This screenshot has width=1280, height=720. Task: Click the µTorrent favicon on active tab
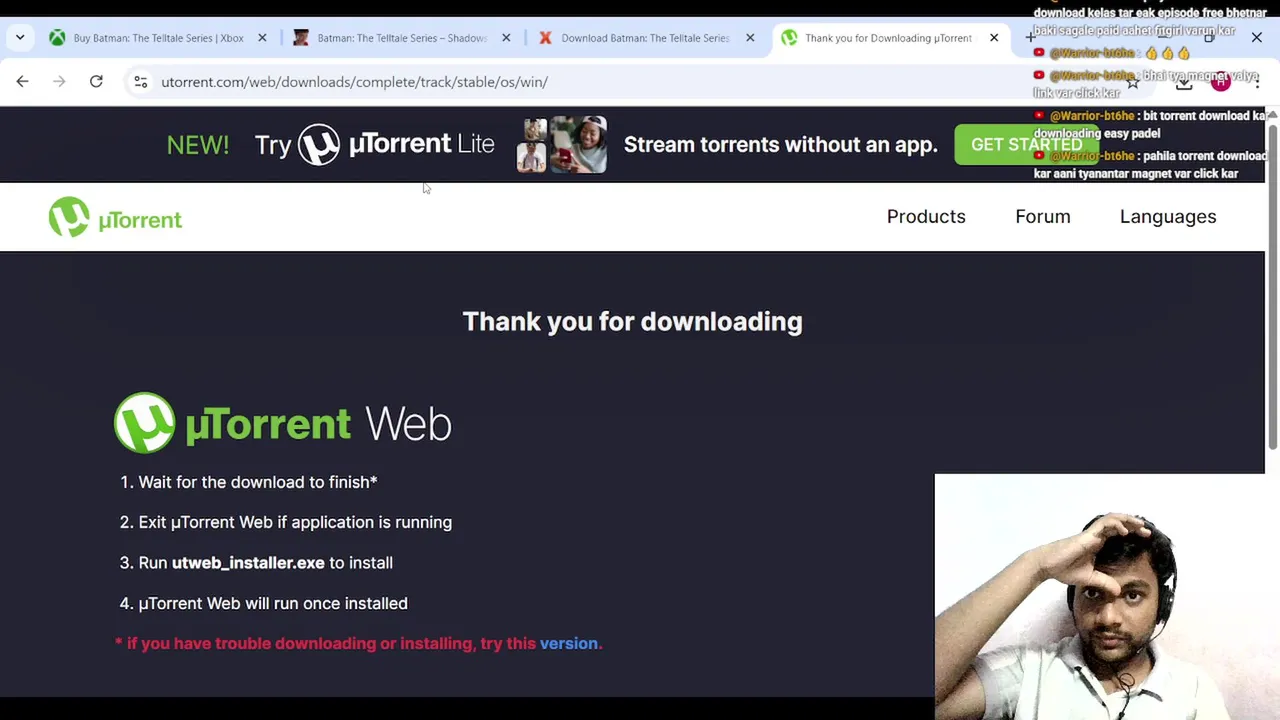(x=789, y=38)
